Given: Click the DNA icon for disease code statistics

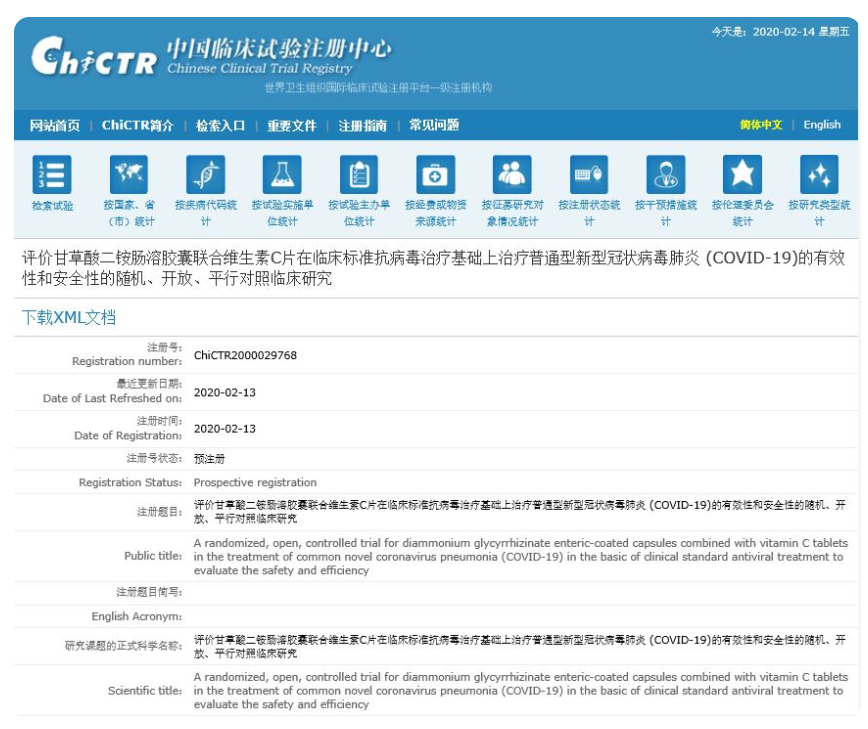Looking at the screenshot, I should point(206,175).
